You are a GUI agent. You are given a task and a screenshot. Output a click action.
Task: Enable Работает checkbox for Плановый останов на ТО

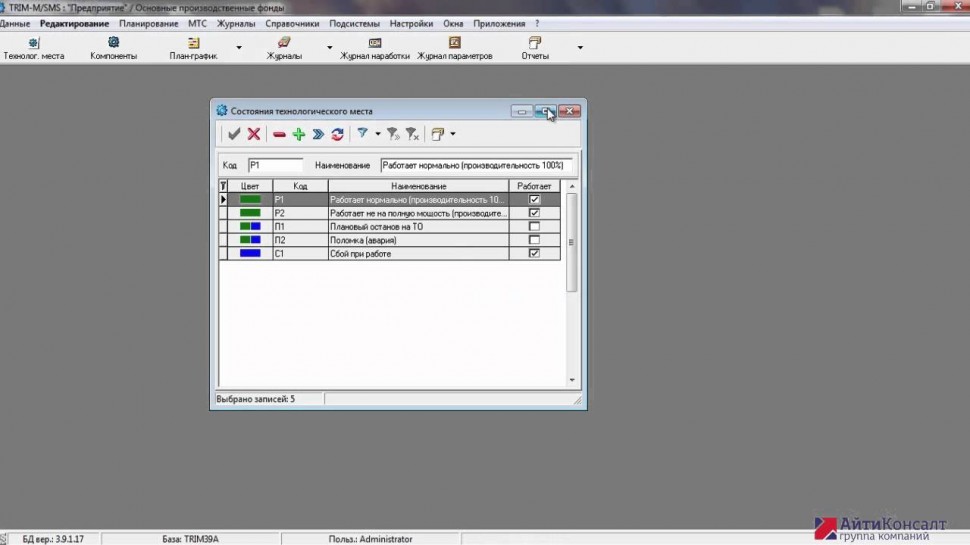coord(534,227)
